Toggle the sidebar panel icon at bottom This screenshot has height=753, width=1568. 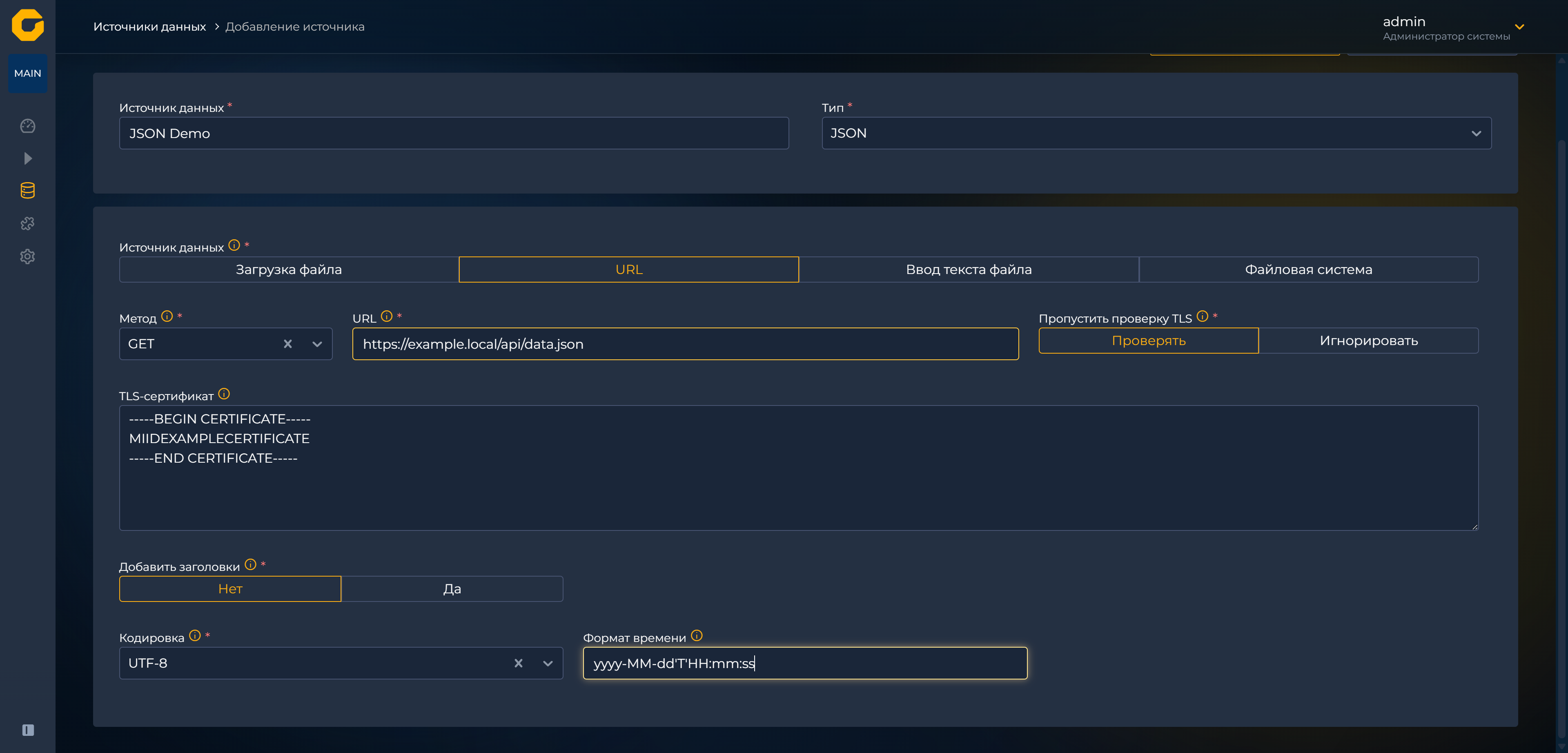[28, 730]
